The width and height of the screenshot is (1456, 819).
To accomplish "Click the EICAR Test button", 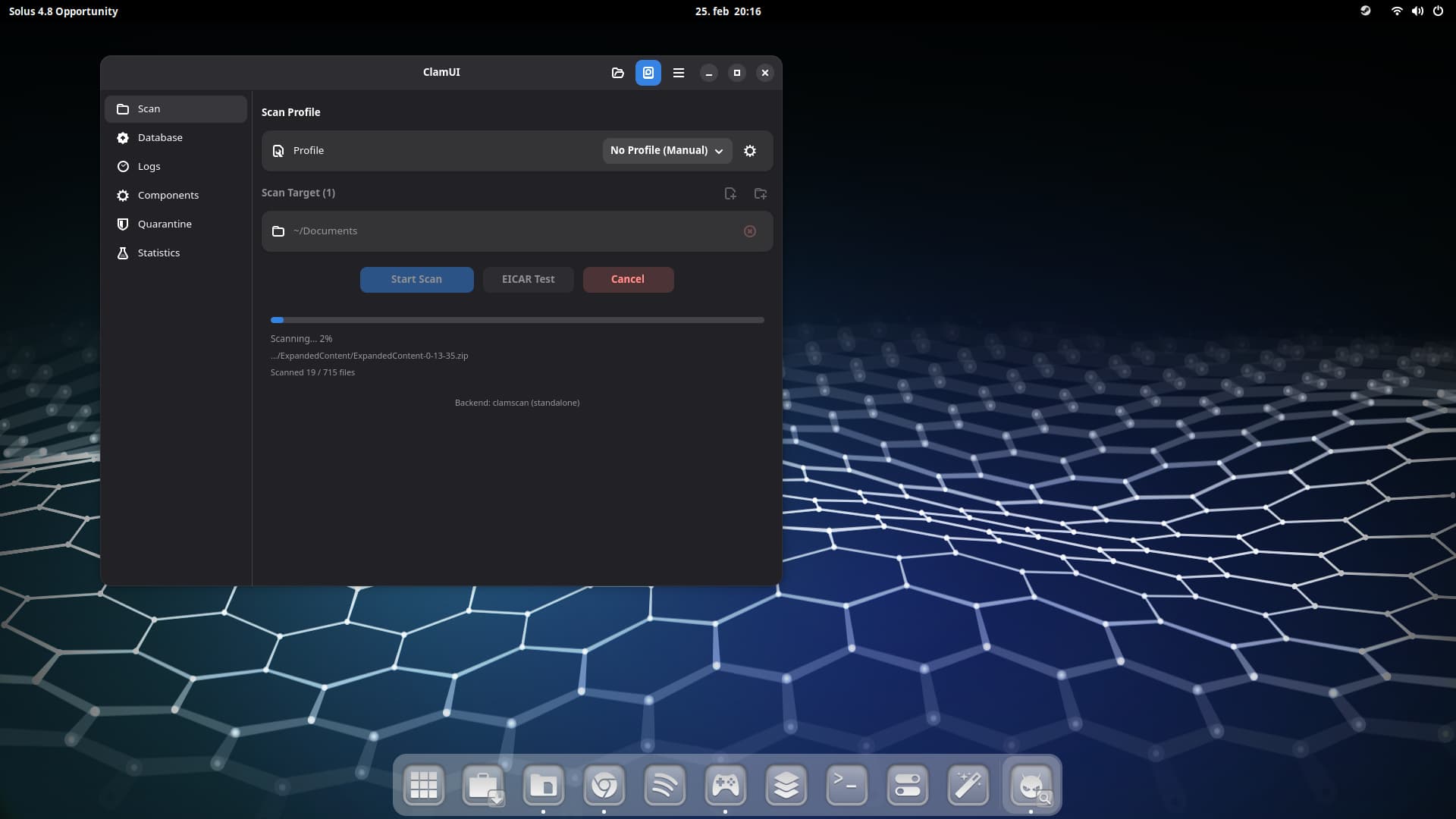I will click(528, 279).
